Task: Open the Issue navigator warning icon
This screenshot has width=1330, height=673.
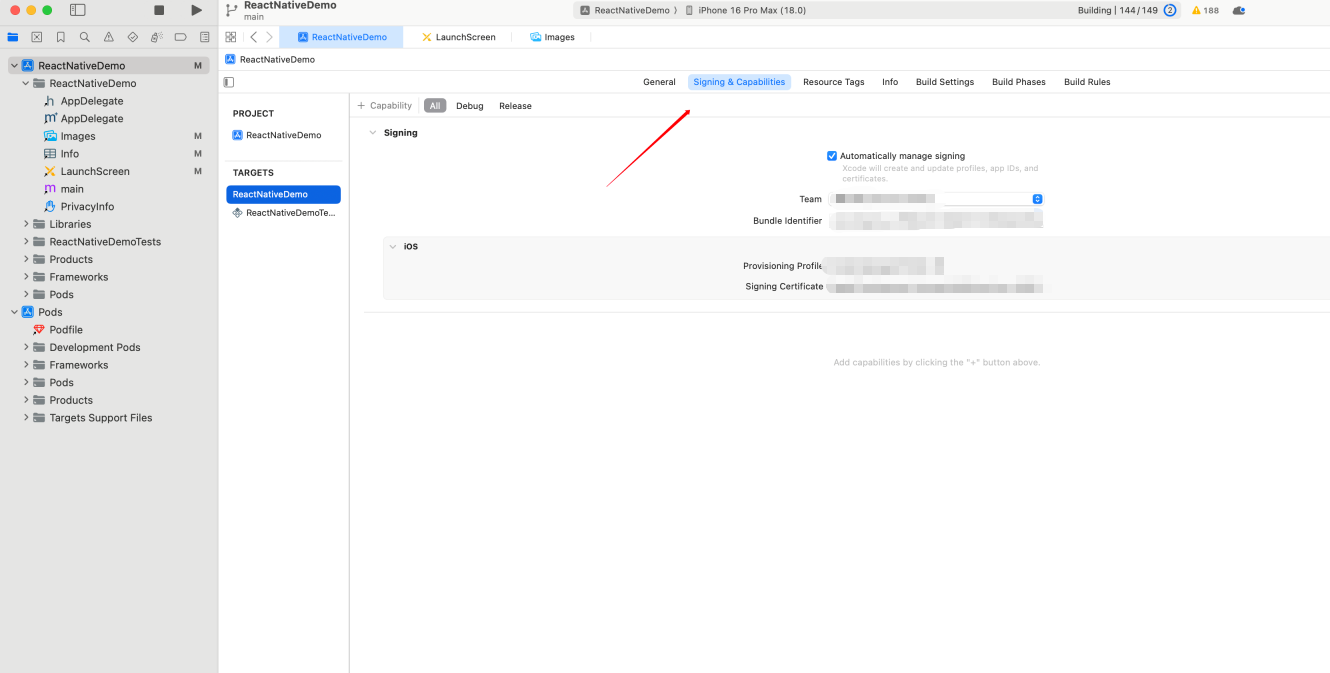Action: [x=109, y=37]
